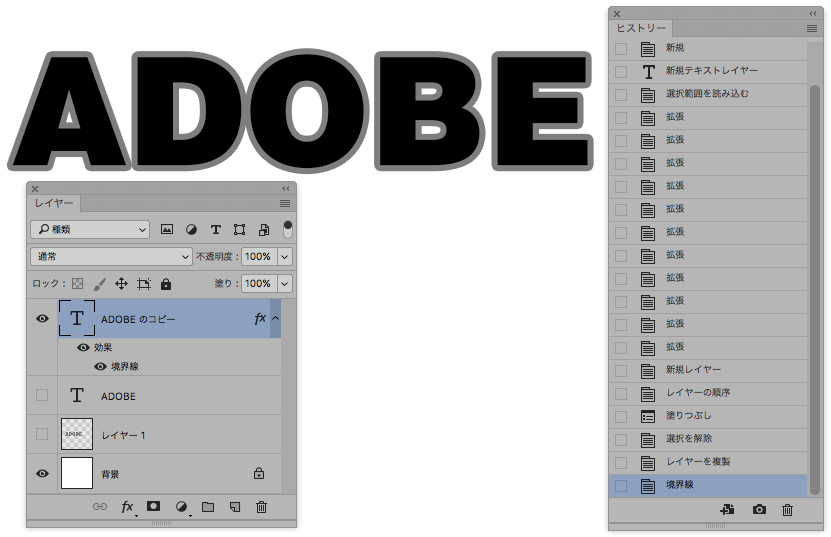Viewport: 831px width, 537px height.
Task: Create new group folder icon
Action: click(x=208, y=507)
